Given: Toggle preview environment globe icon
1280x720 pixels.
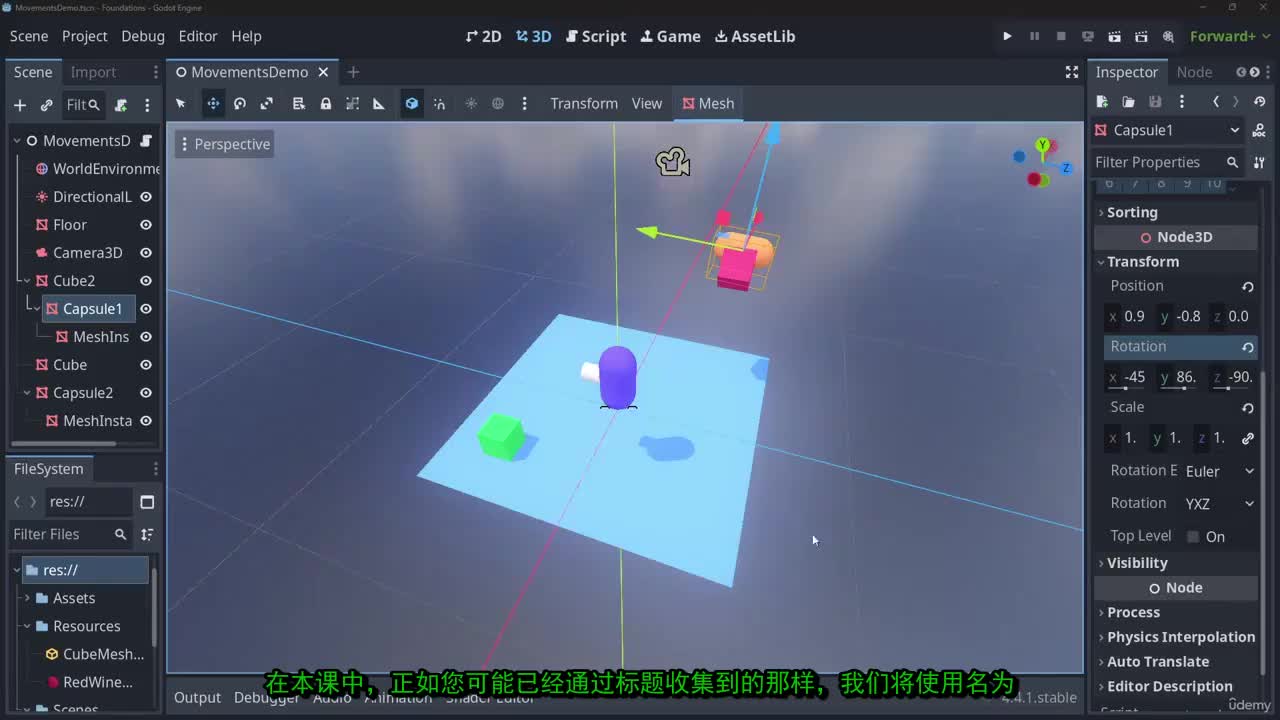Looking at the screenshot, I should (498, 103).
